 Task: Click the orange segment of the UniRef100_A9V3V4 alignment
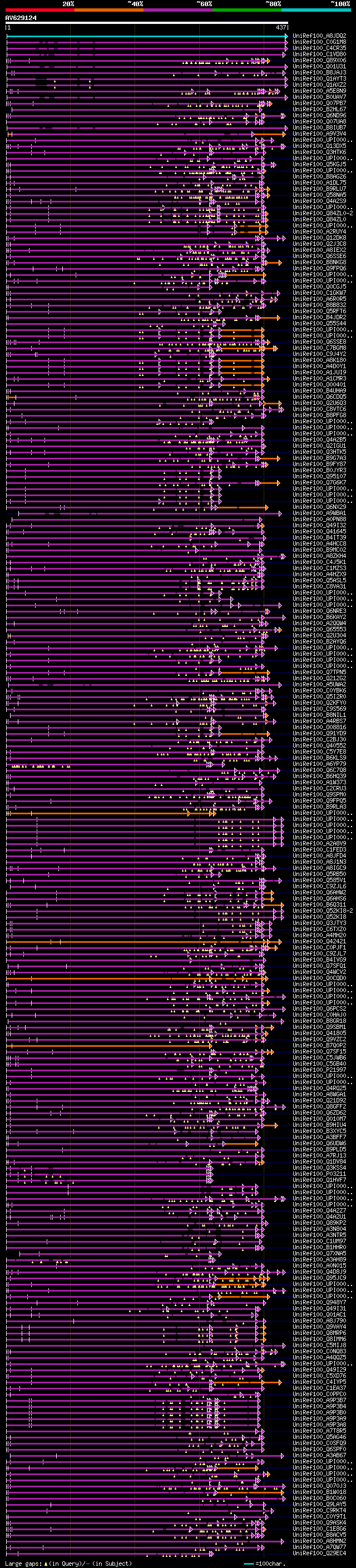click(270, 134)
